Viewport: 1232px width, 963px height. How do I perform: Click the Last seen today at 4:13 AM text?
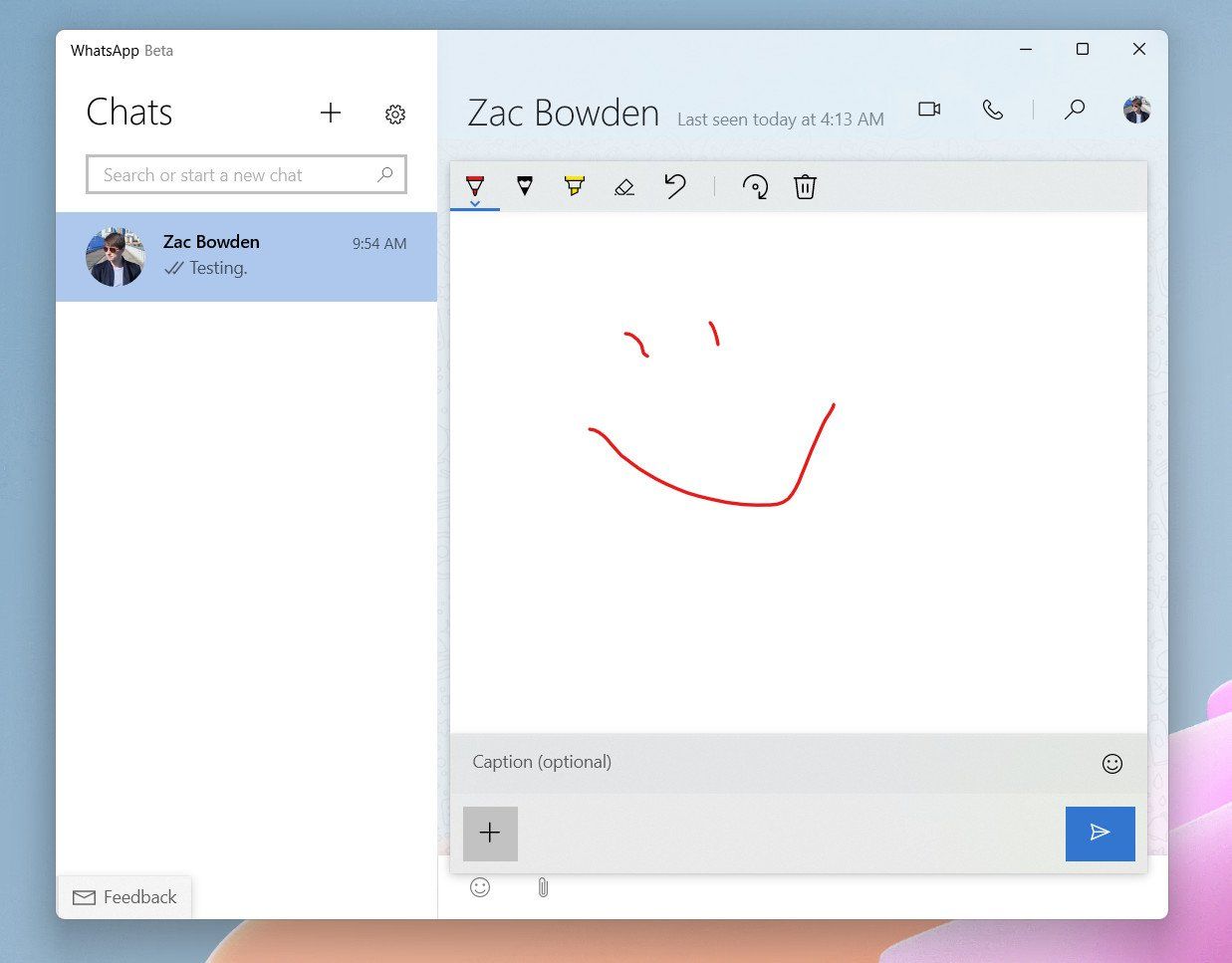click(x=781, y=120)
